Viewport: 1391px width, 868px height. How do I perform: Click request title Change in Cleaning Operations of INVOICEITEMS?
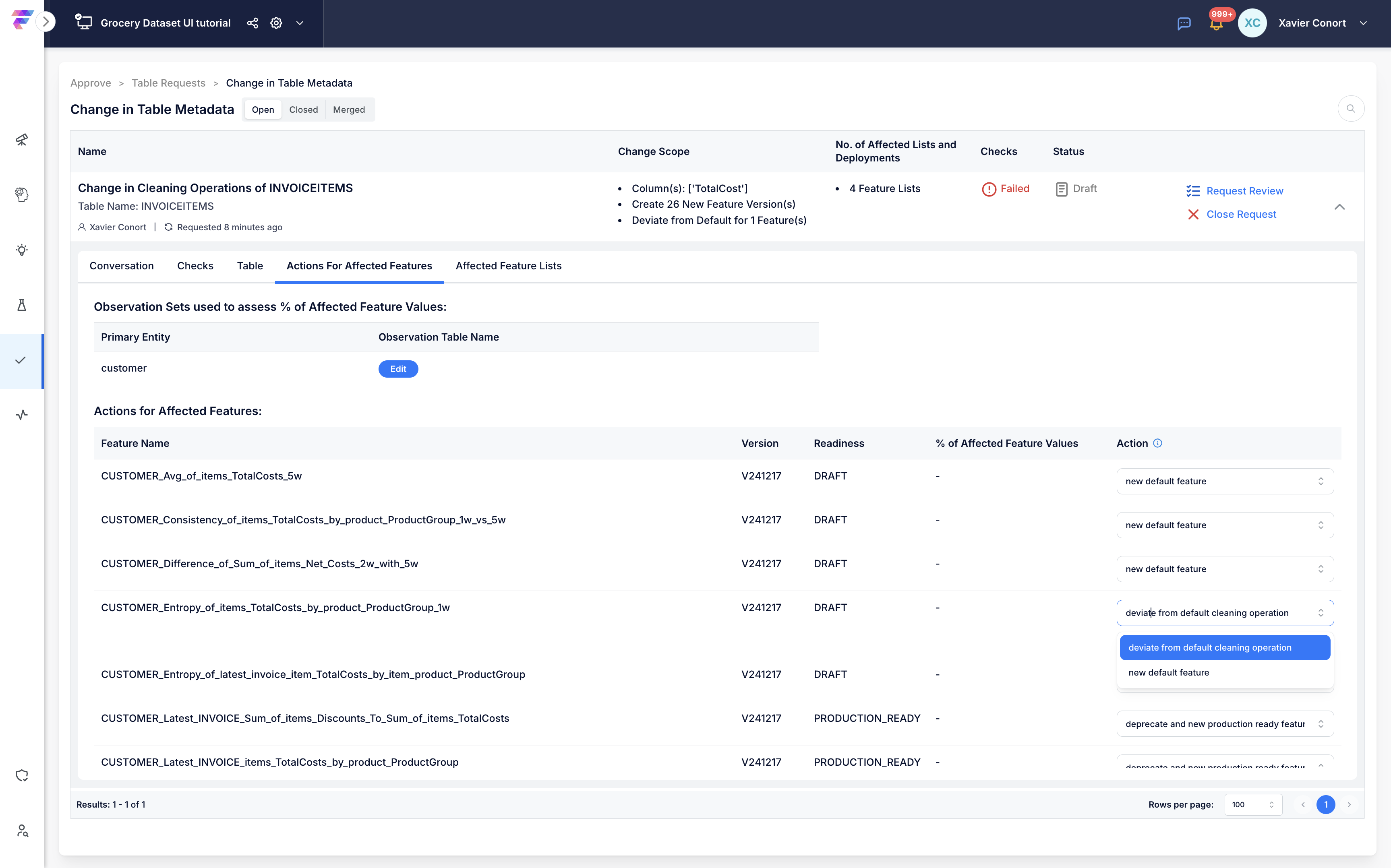click(x=215, y=188)
